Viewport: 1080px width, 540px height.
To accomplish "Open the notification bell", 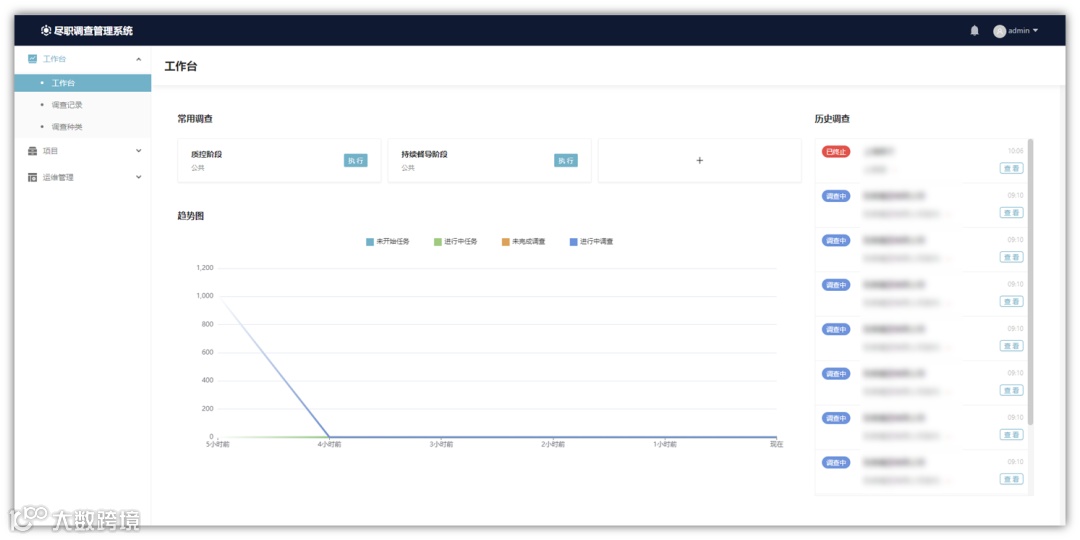I will (x=974, y=30).
